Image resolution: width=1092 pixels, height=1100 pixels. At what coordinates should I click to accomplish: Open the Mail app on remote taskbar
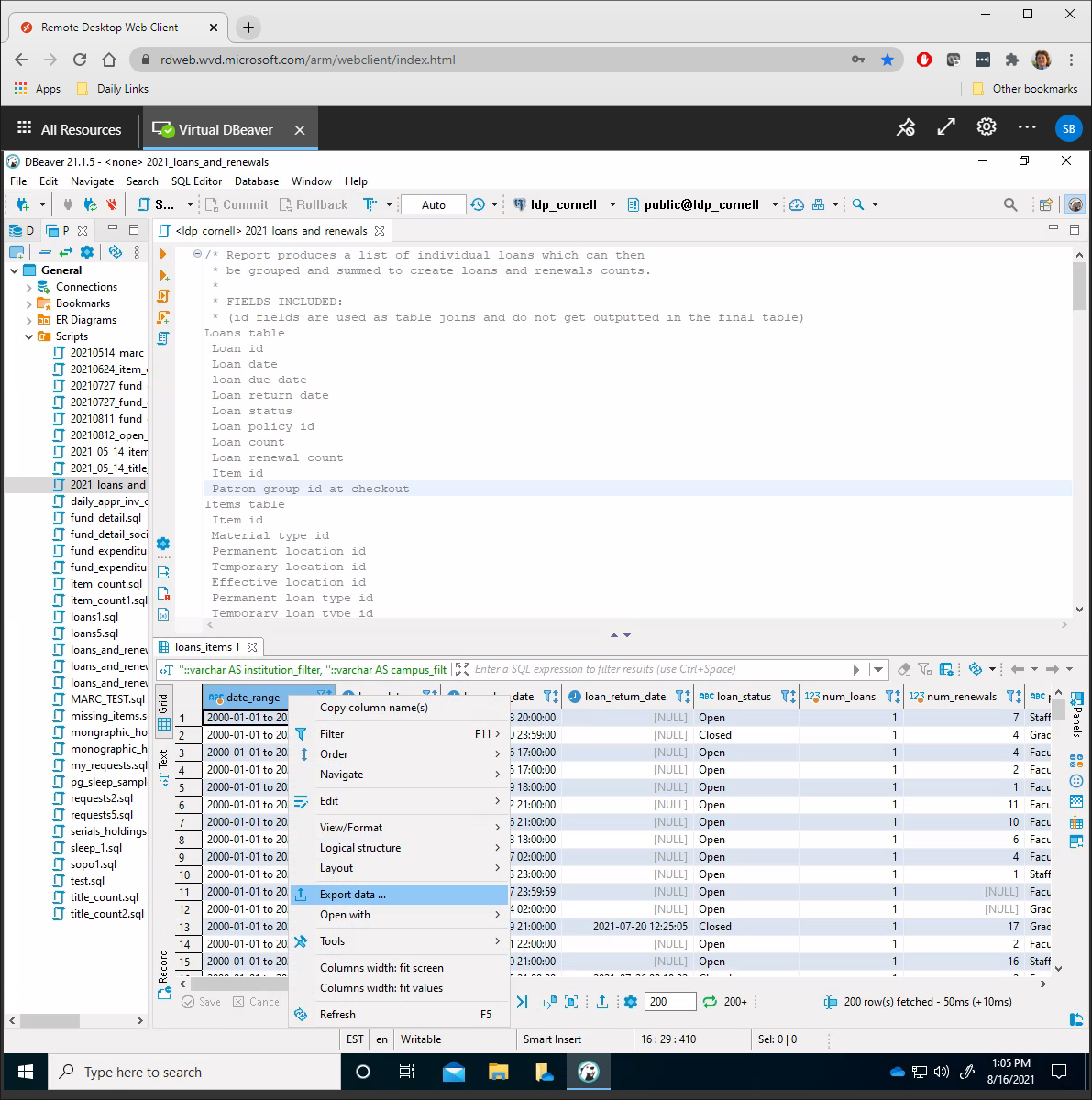[453, 1072]
